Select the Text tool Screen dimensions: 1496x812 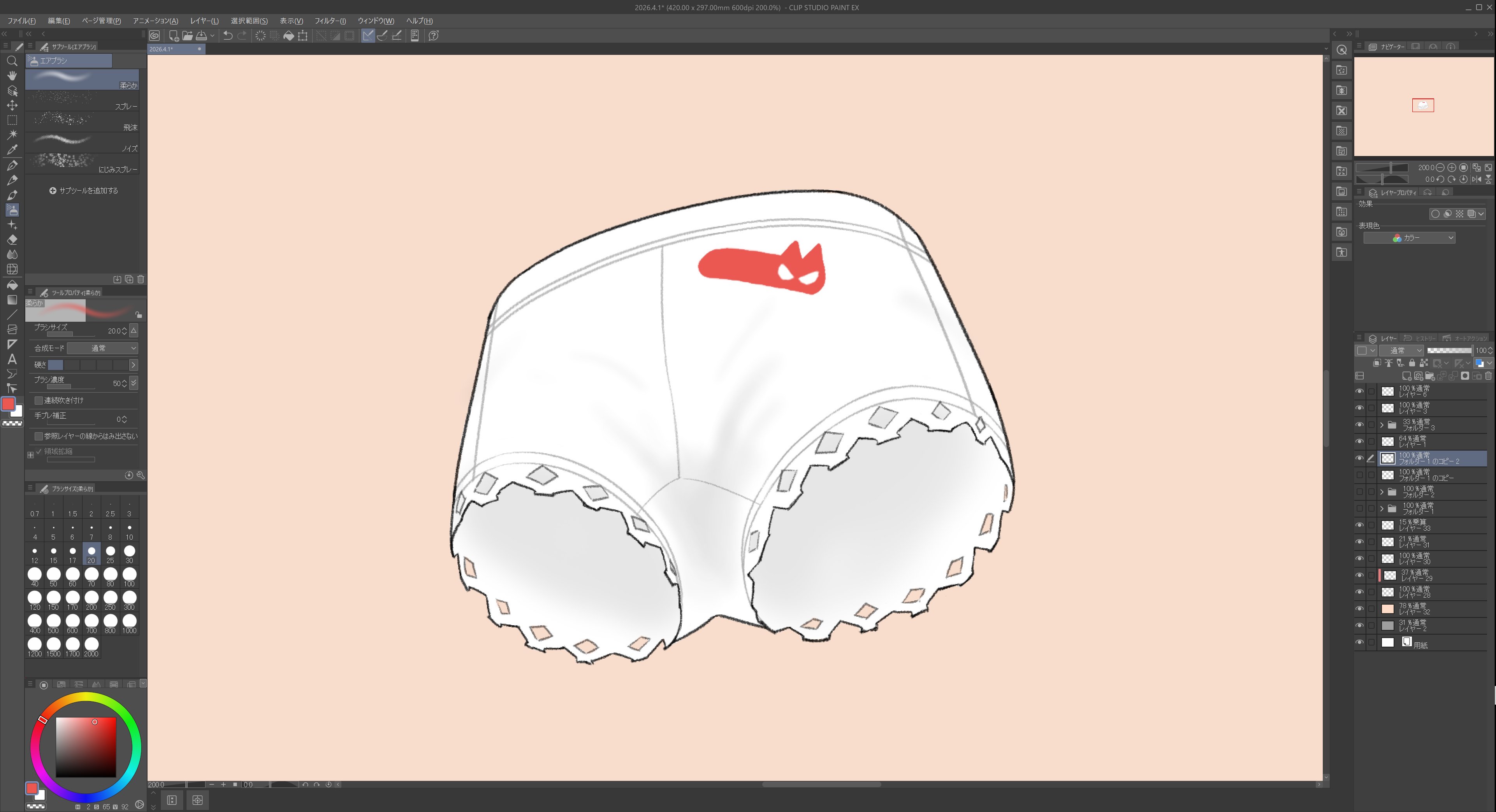point(12,359)
